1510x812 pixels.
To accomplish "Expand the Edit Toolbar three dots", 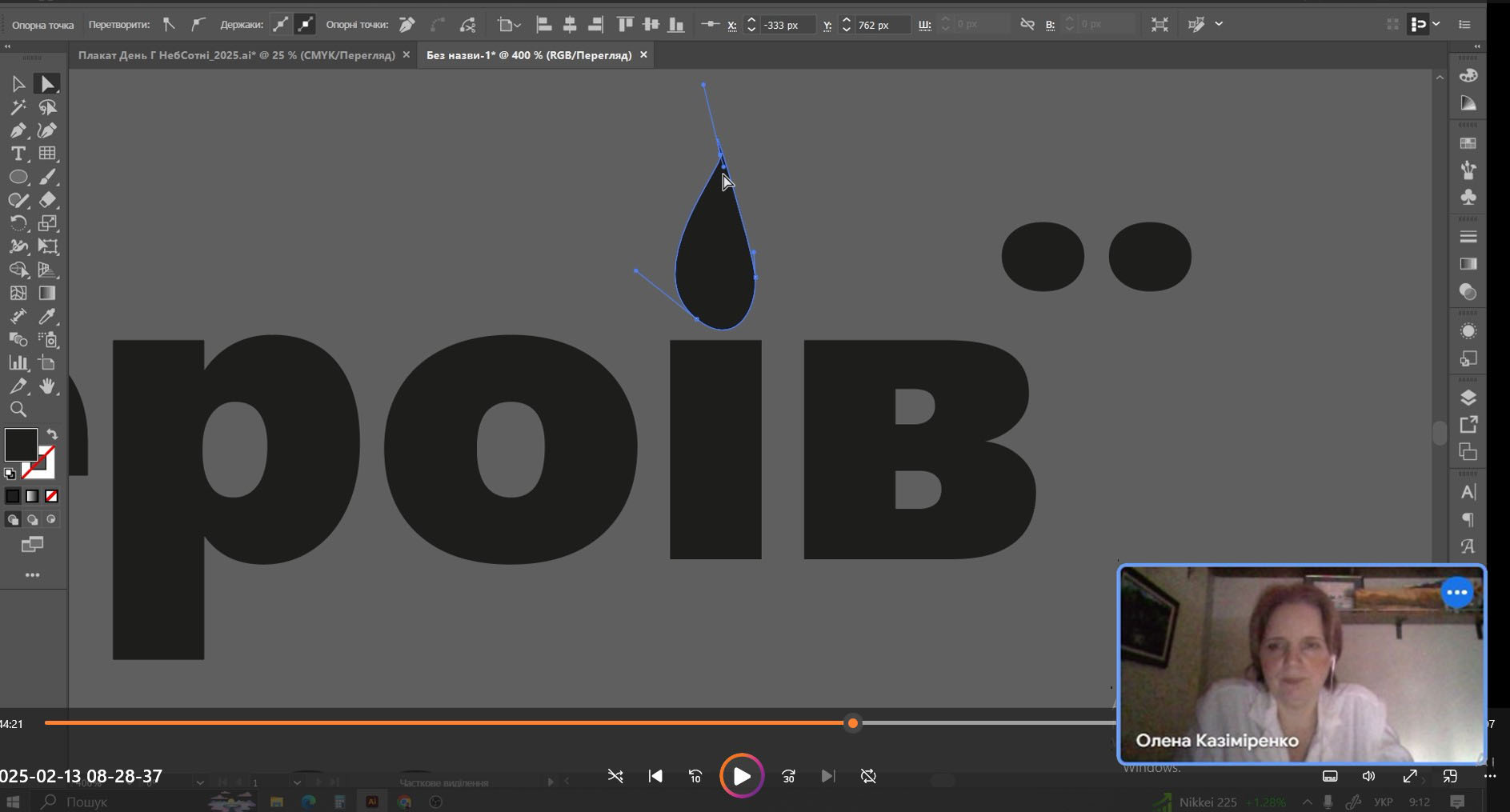I will pyautogui.click(x=32, y=575).
